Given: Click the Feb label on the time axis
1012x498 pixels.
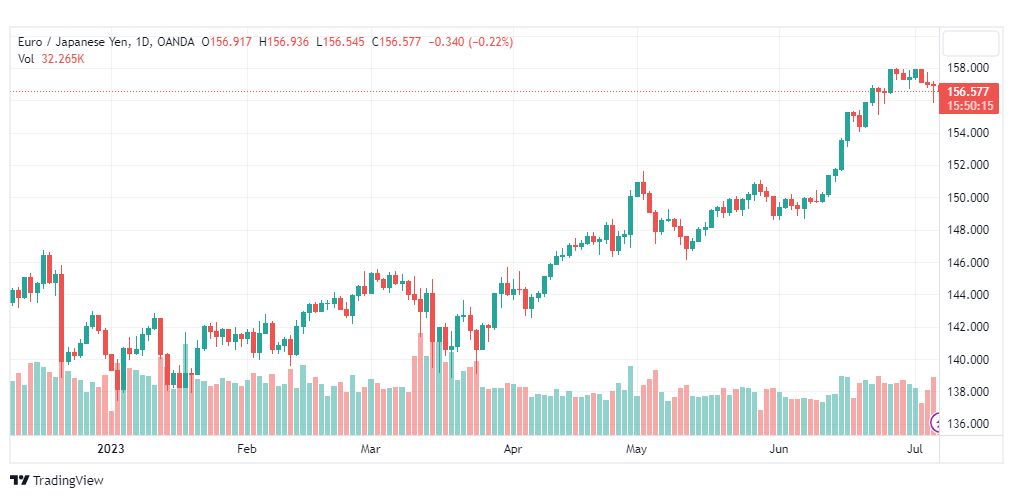Looking at the screenshot, I should pos(246,449).
